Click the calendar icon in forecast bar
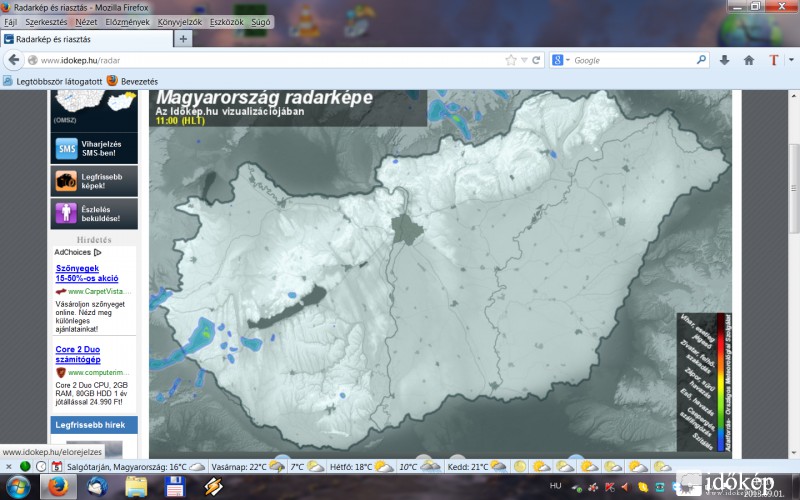800x500 pixels. pyautogui.click(x=57, y=466)
